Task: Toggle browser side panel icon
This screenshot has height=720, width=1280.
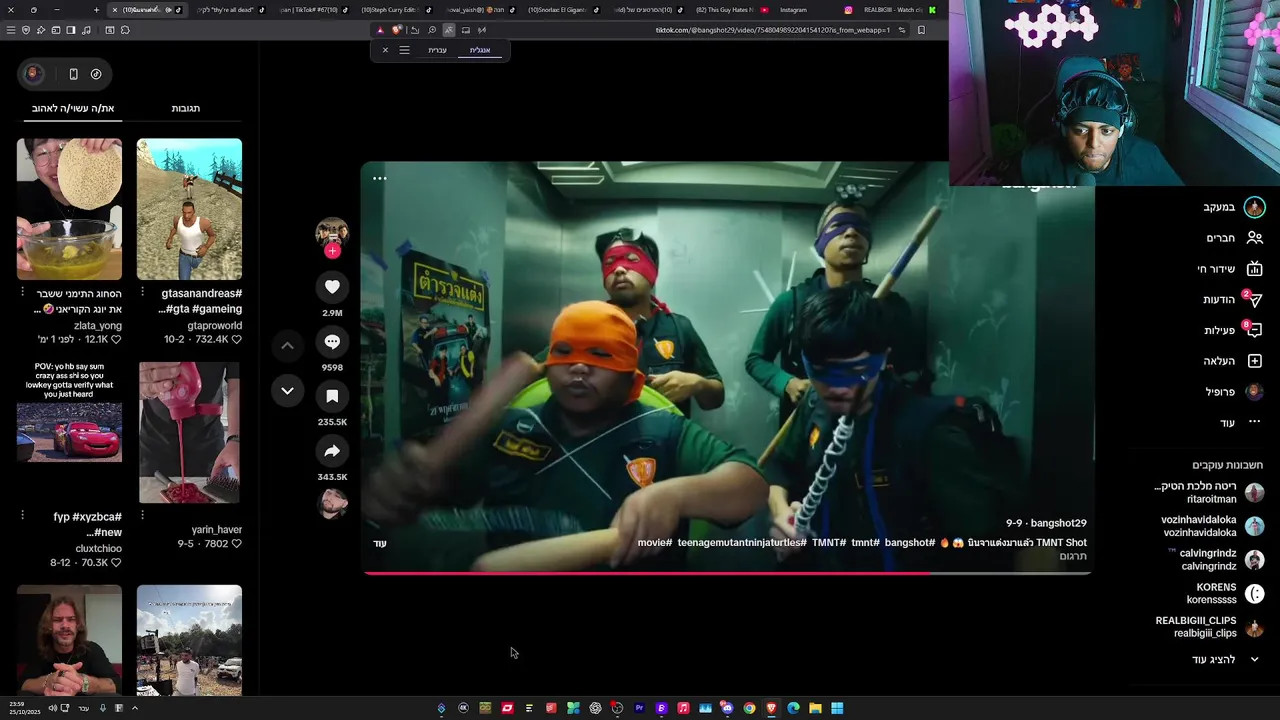Action: click(x=71, y=30)
